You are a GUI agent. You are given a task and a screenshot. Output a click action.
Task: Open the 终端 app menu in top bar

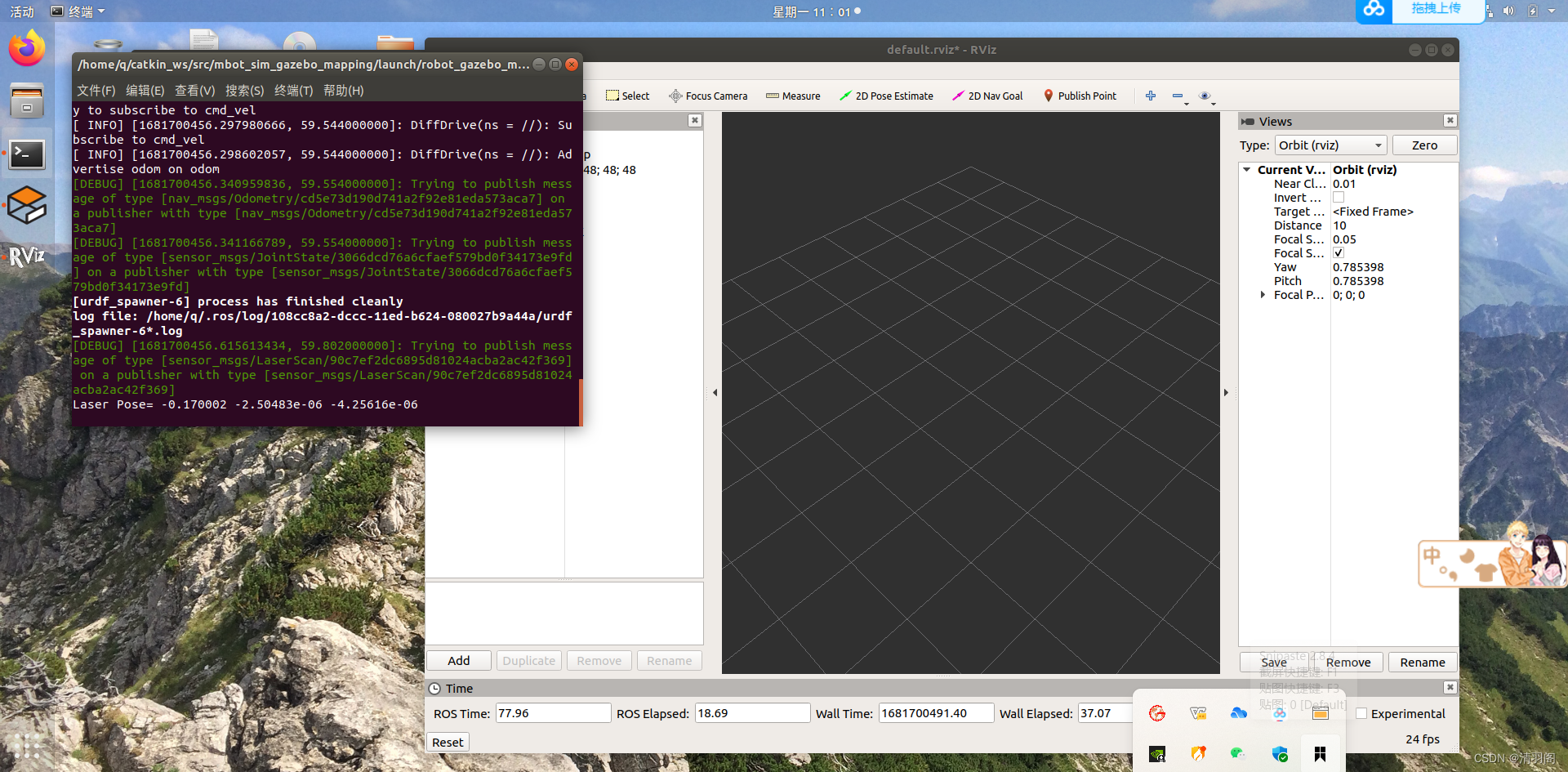(x=78, y=11)
